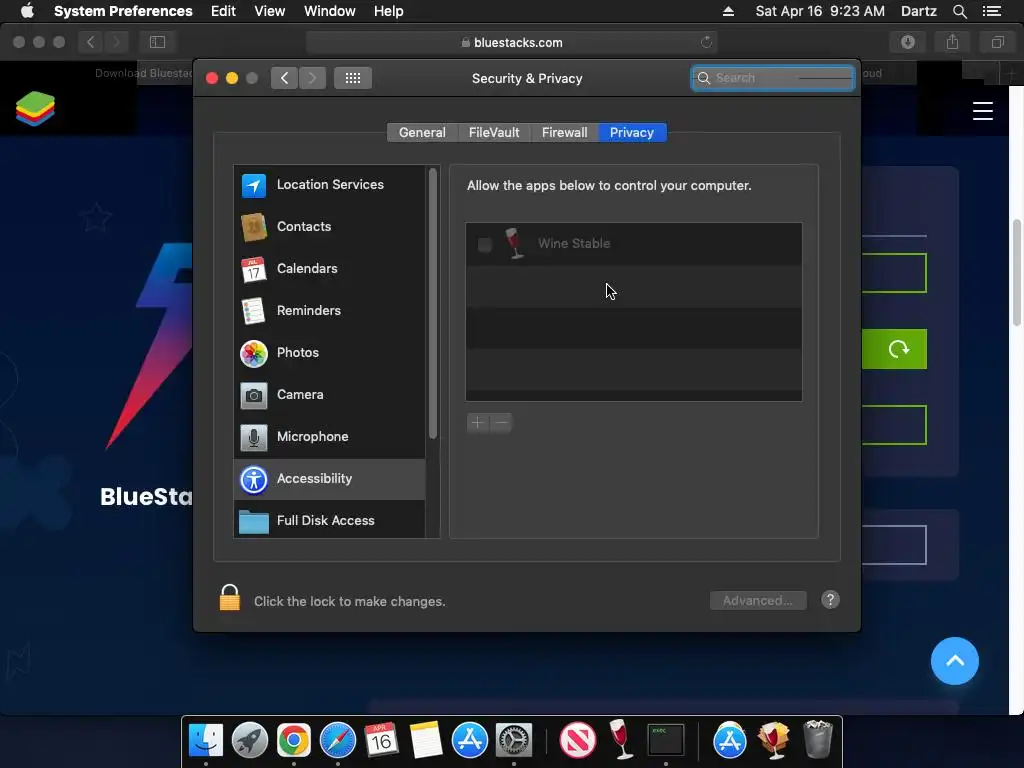Click the Safari page vertical scrollbar
Image resolution: width=1024 pixels, height=768 pixels.
(x=1017, y=272)
